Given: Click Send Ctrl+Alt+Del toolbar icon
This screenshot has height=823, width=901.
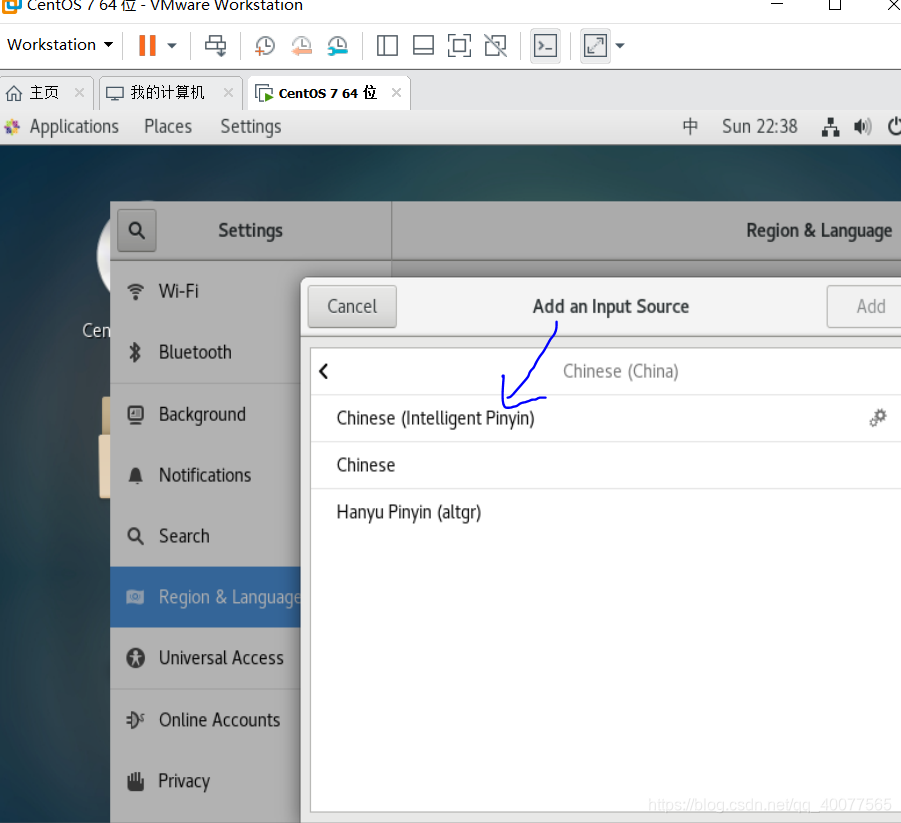Looking at the screenshot, I should [x=215, y=45].
